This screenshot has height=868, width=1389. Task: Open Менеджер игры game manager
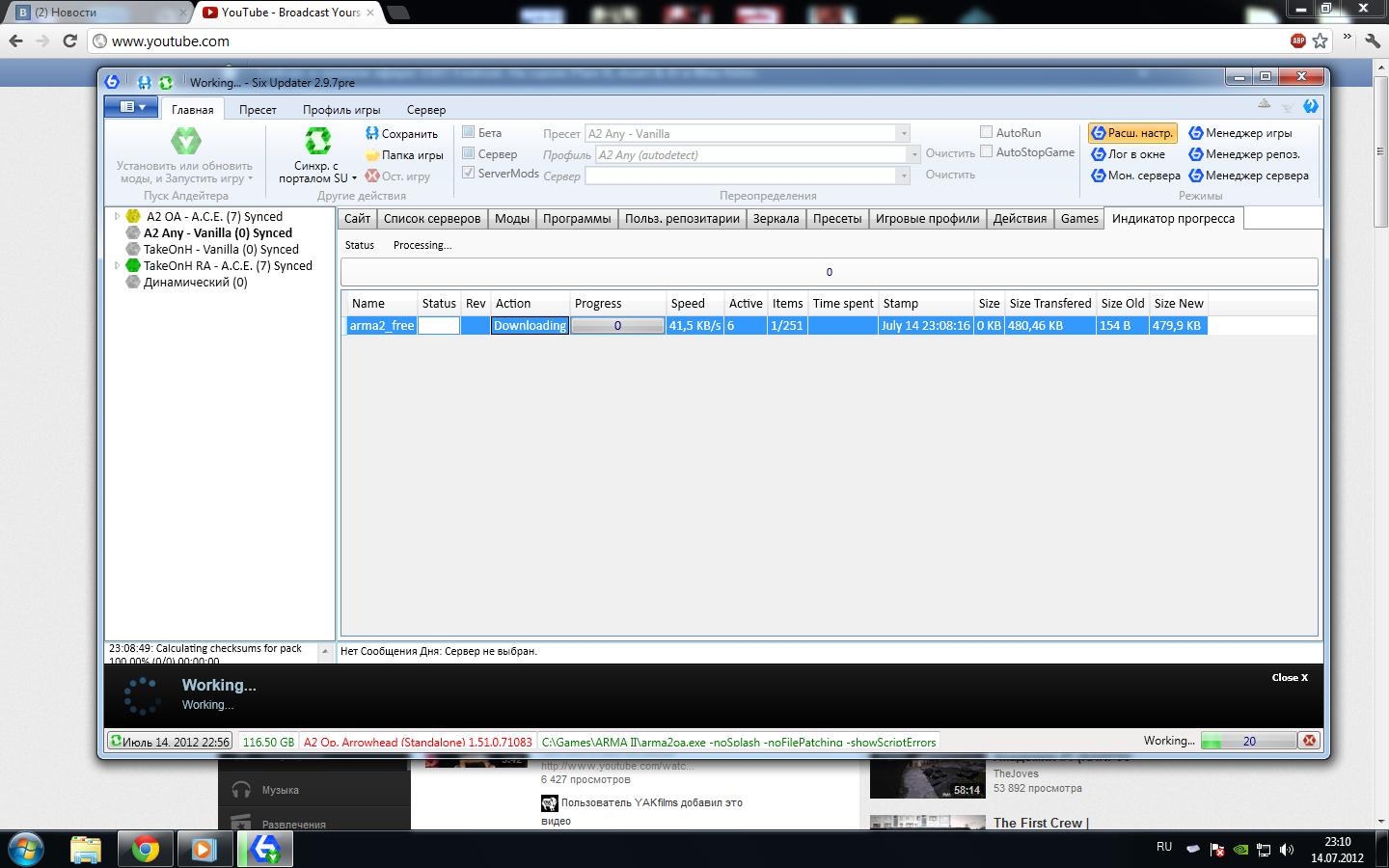click(1240, 133)
